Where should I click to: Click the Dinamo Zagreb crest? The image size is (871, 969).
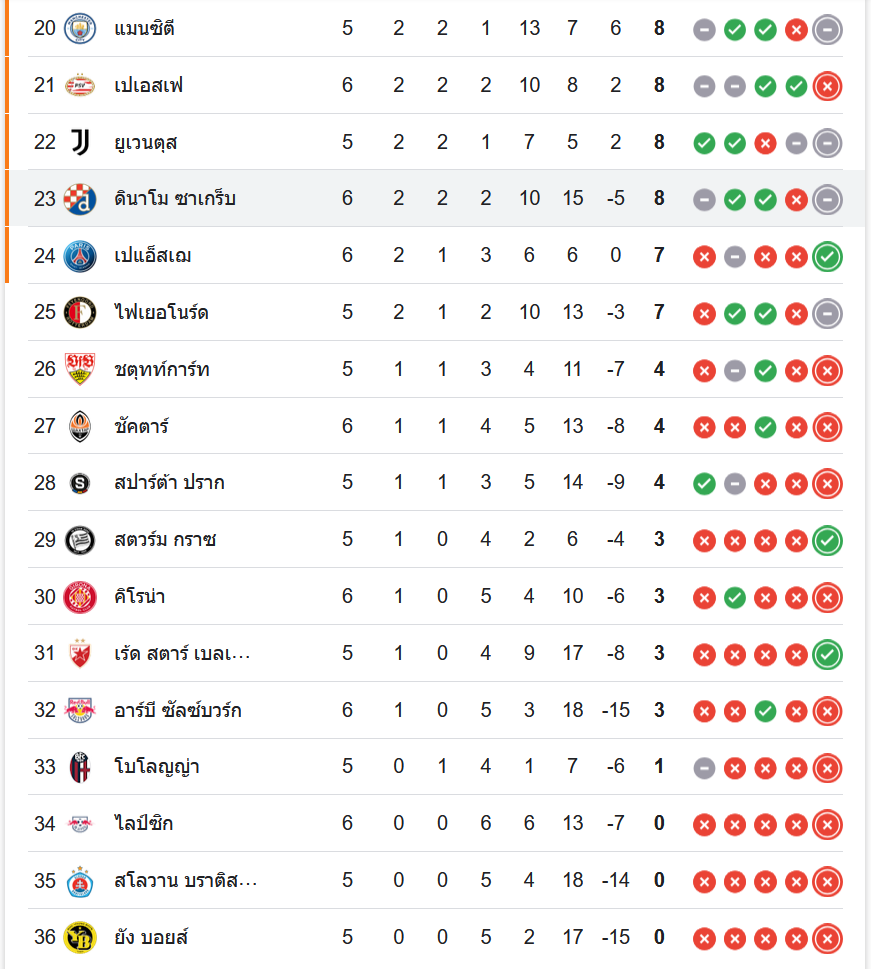pos(79,199)
